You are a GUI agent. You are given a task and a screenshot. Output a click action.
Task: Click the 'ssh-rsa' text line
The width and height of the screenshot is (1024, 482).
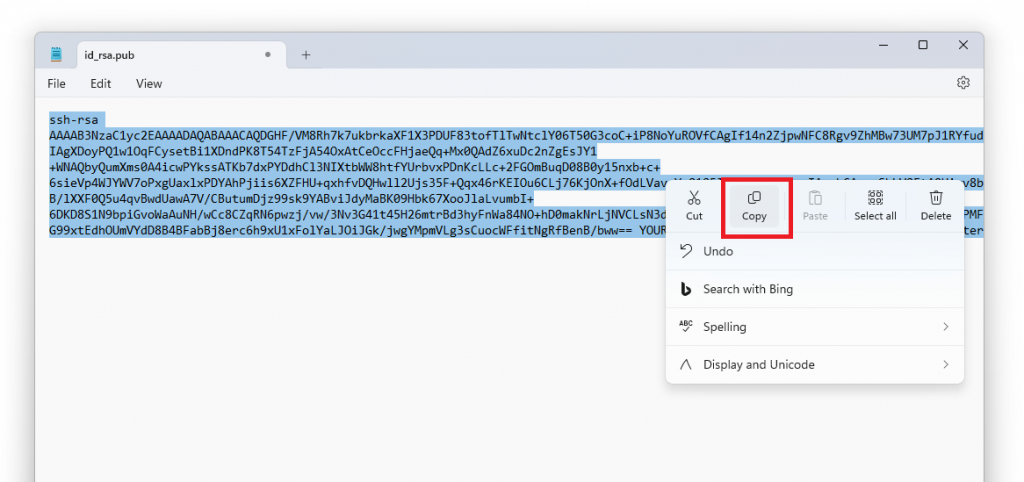click(74, 120)
